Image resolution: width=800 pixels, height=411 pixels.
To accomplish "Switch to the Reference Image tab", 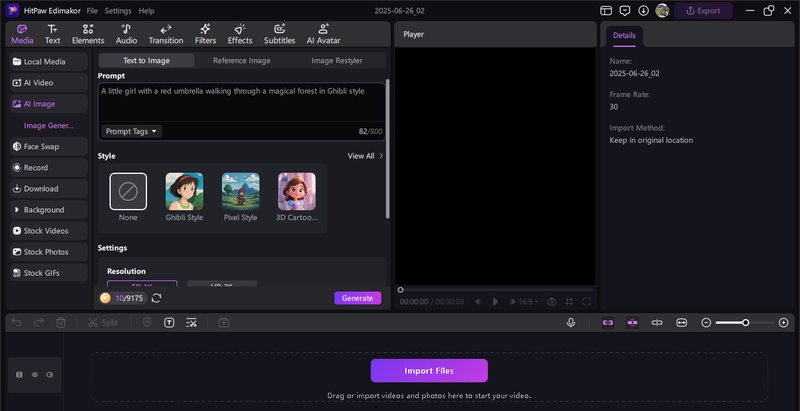I will point(242,60).
